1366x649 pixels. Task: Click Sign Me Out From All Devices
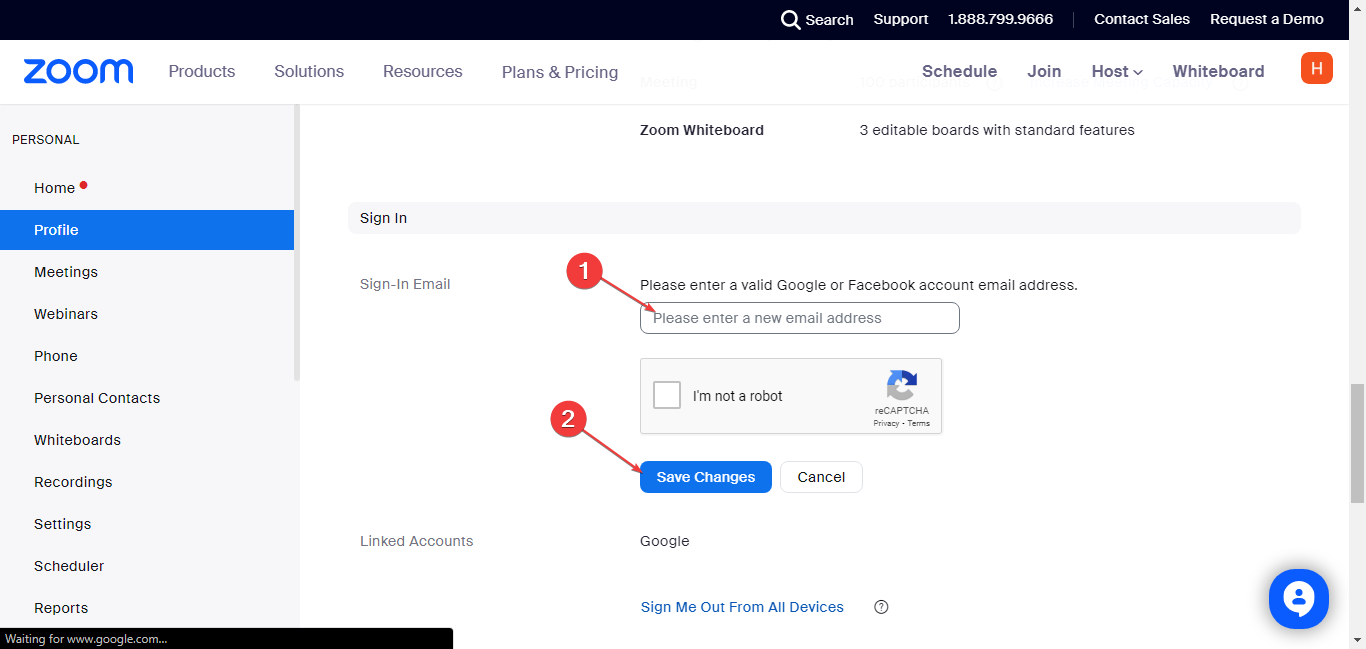pos(742,607)
